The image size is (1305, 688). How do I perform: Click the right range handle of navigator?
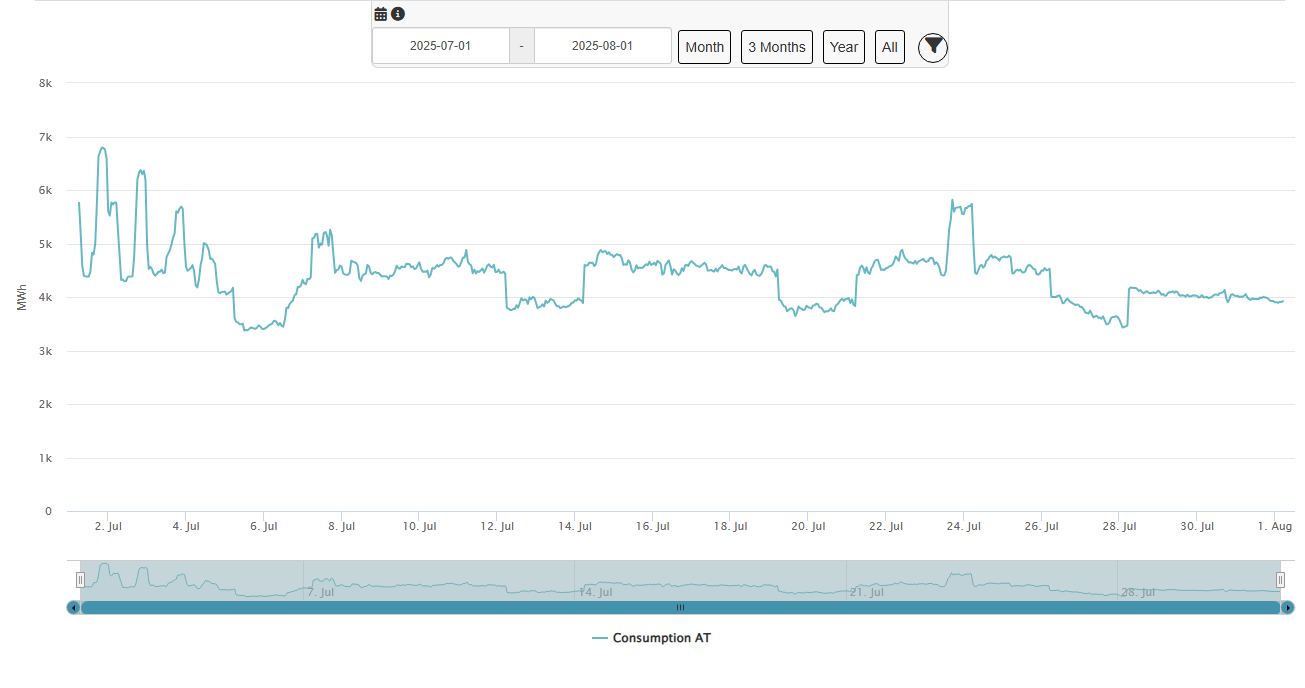click(x=1280, y=580)
